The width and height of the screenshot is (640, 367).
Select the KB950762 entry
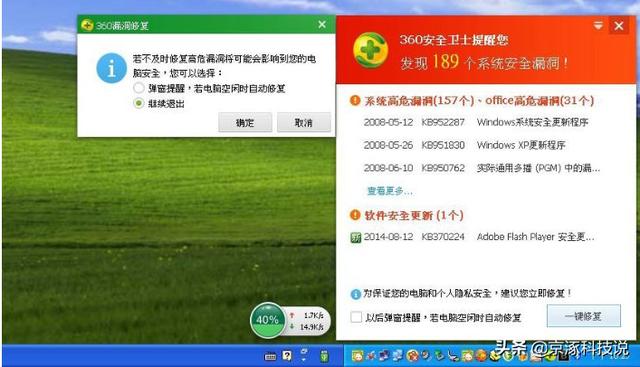pyautogui.click(x=443, y=168)
